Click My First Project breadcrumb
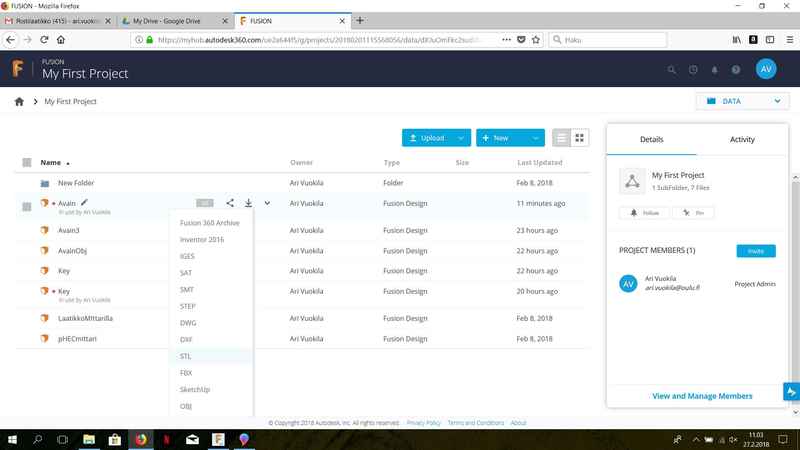Image resolution: width=800 pixels, height=450 pixels. tap(70, 102)
